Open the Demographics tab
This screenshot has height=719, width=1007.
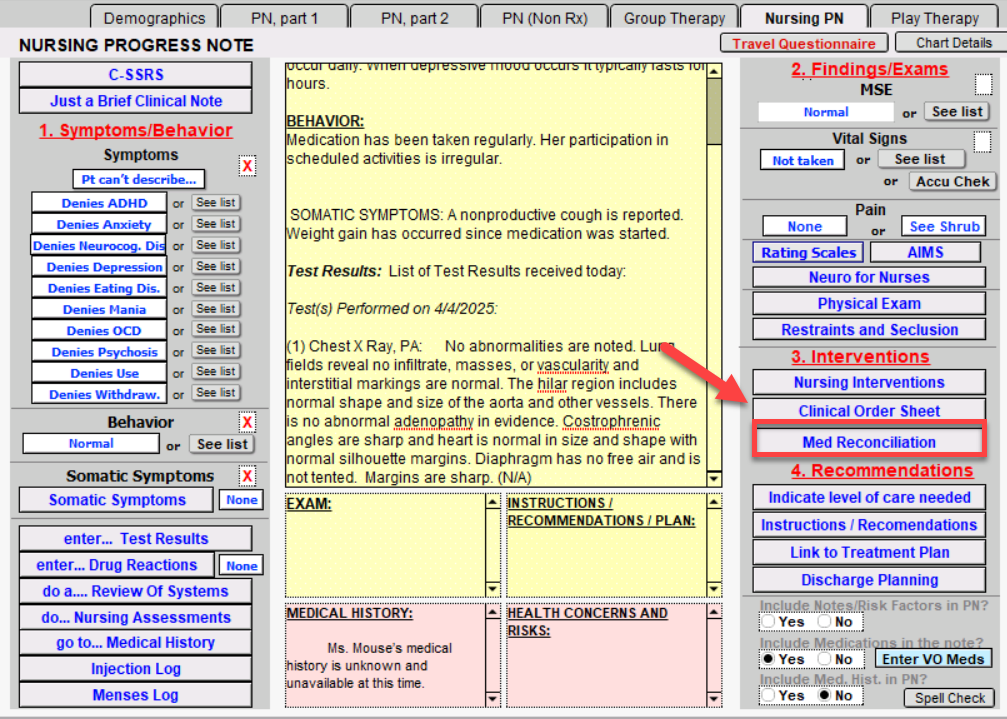(154, 18)
